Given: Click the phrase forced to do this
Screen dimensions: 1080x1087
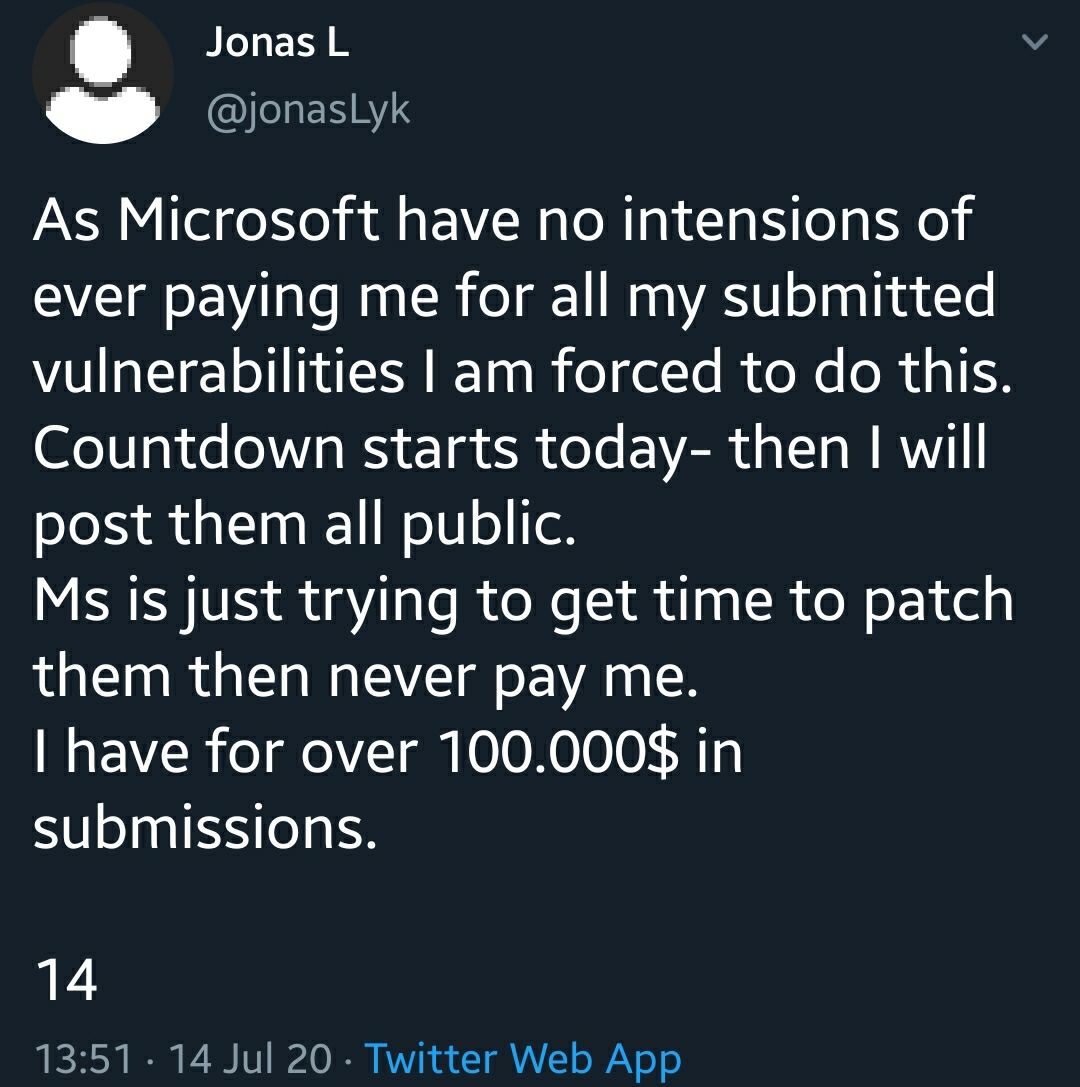Looking at the screenshot, I should click(783, 372).
